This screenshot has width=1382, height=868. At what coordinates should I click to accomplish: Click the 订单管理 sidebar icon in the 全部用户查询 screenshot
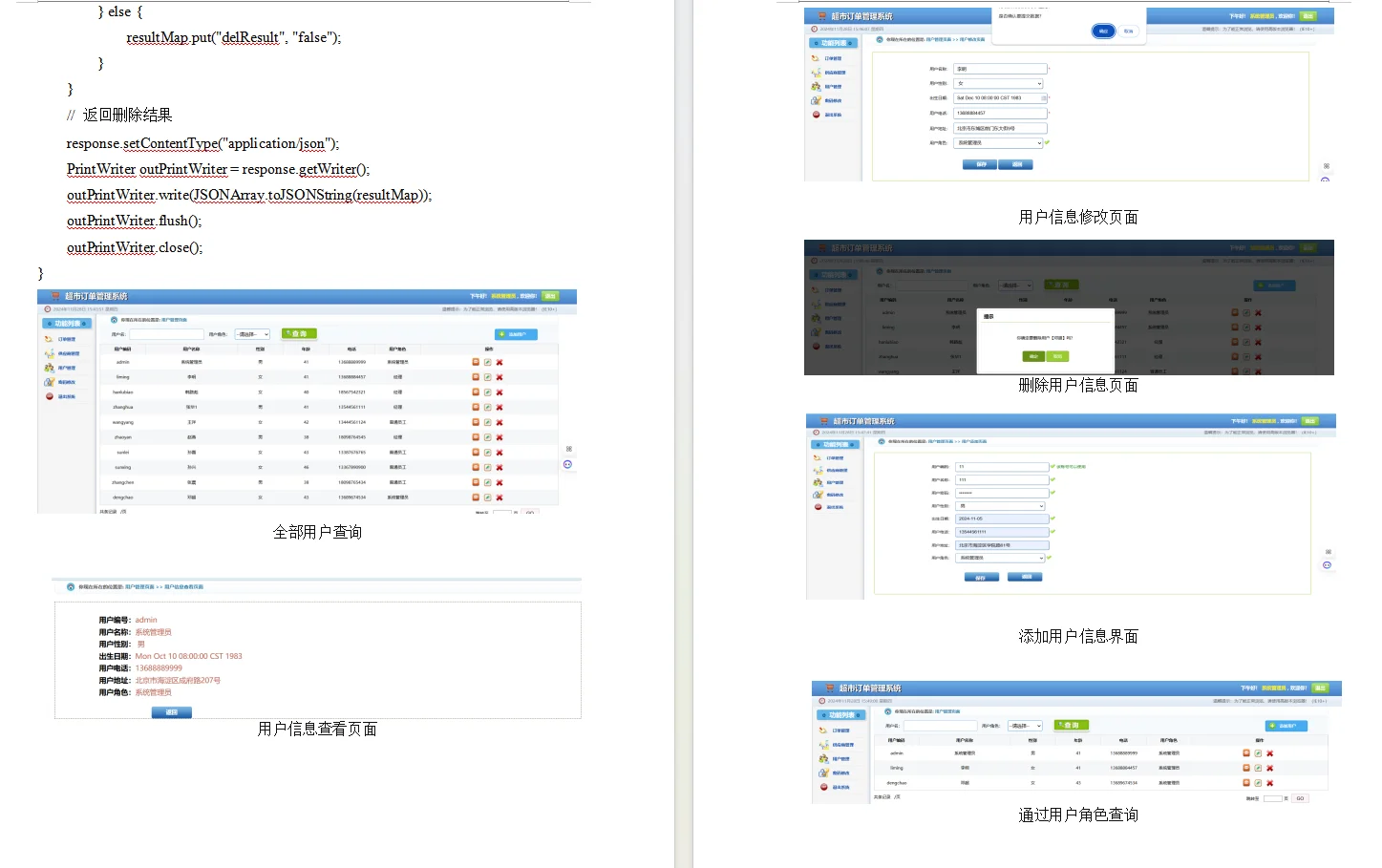click(x=49, y=339)
